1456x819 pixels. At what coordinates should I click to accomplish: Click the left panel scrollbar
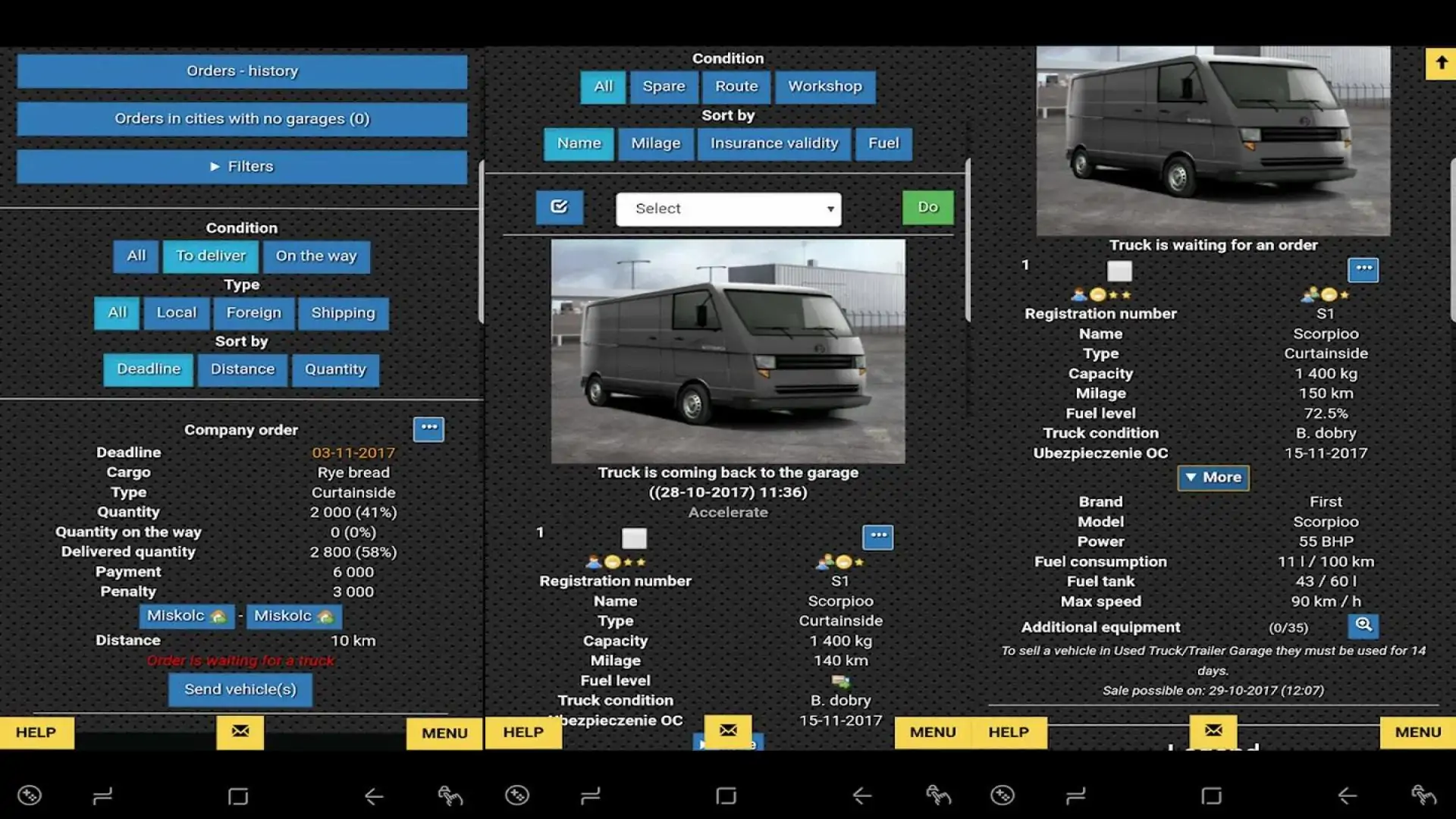pos(482,242)
